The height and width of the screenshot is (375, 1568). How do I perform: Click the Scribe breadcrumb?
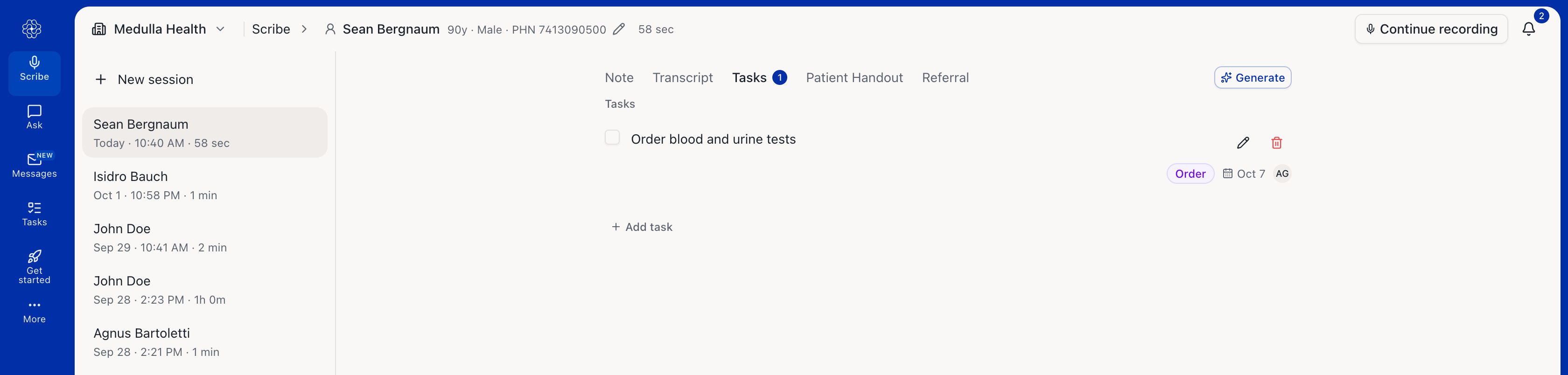click(x=271, y=29)
